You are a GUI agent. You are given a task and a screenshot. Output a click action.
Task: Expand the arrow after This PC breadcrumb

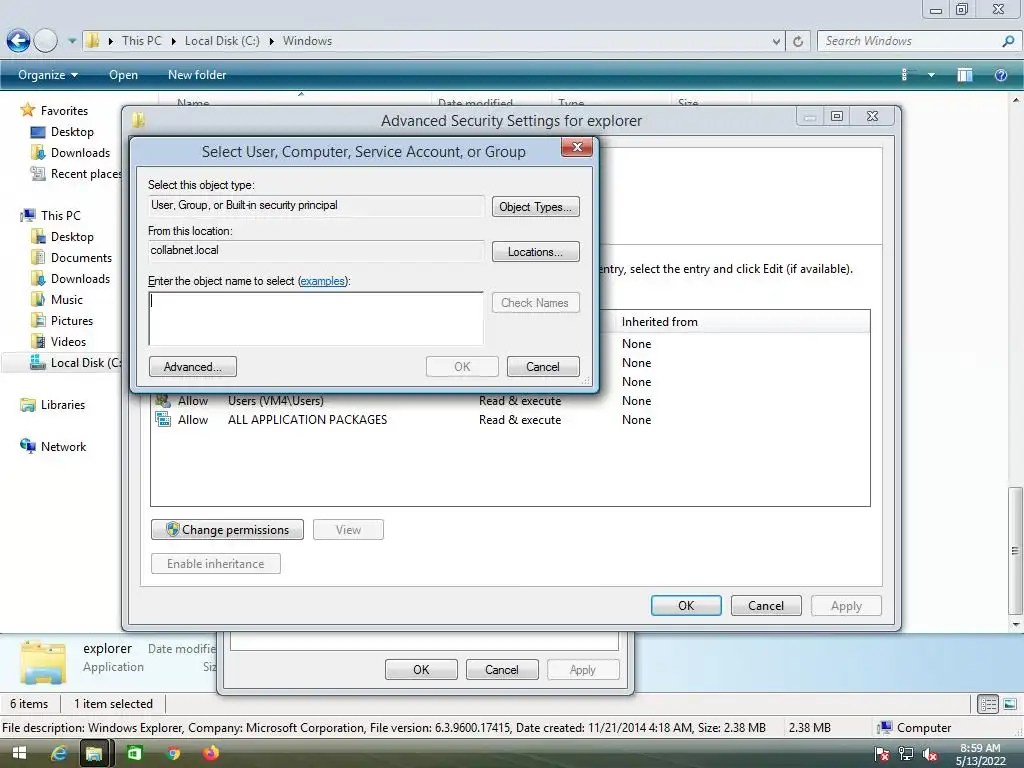tap(174, 41)
